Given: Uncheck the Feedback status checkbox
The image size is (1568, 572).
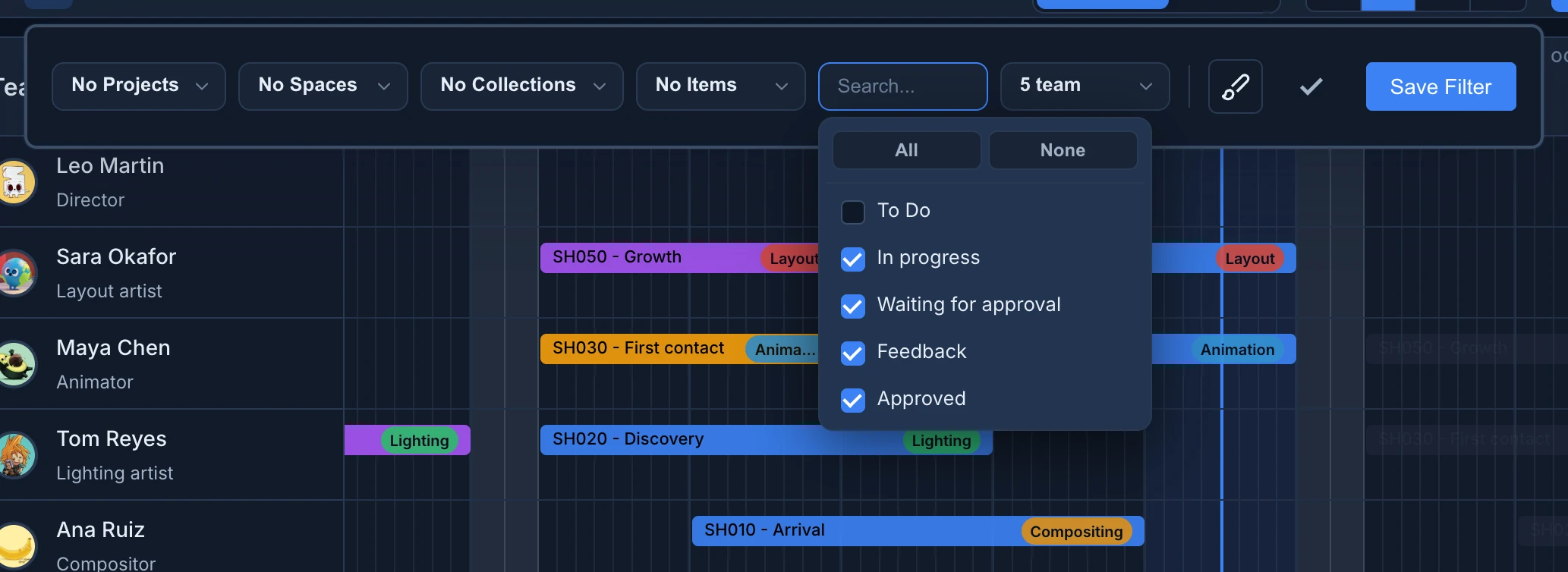Looking at the screenshot, I should tap(853, 353).
